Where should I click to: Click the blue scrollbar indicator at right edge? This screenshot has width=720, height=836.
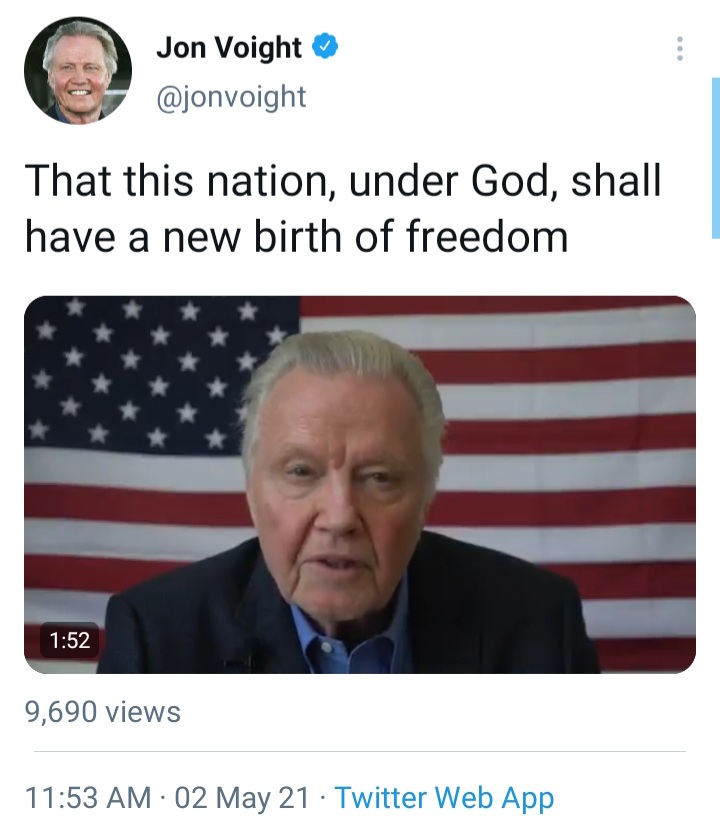click(x=716, y=158)
